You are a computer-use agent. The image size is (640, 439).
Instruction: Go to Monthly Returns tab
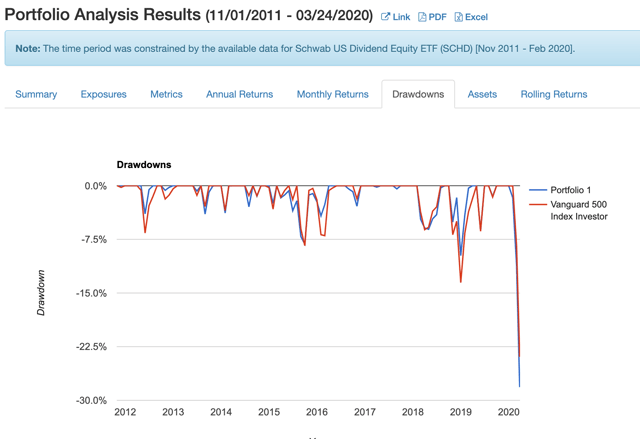point(332,94)
